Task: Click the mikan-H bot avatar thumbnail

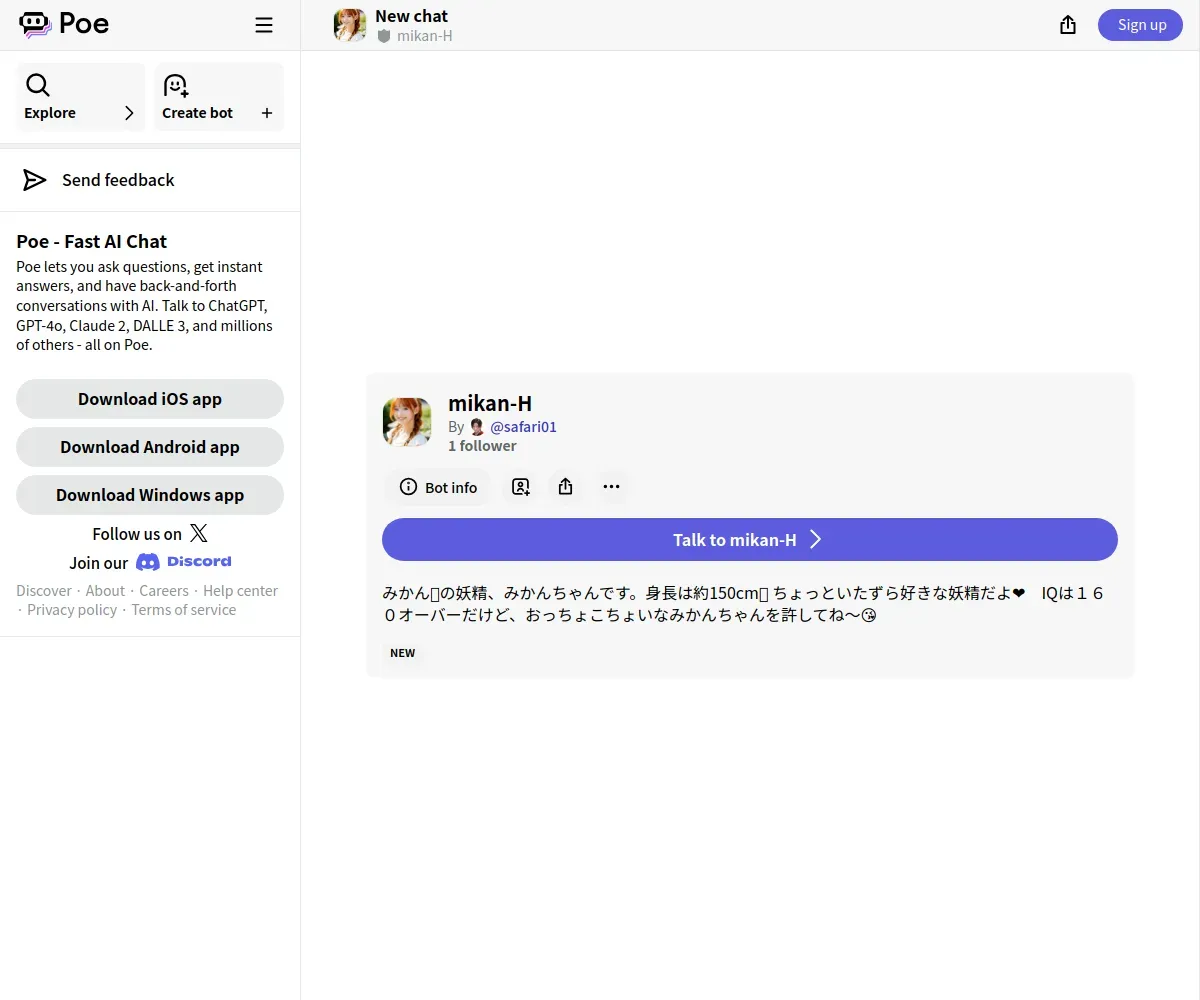Action: [407, 422]
